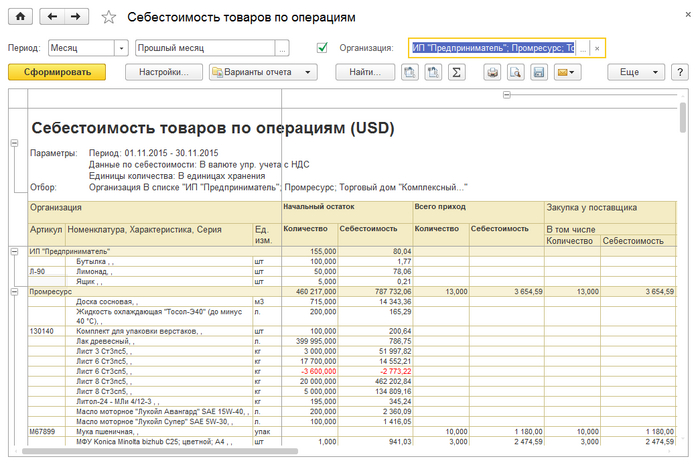The image size is (700, 465).
Task: Toggle the Организация filter checkbox
Action: (322, 47)
